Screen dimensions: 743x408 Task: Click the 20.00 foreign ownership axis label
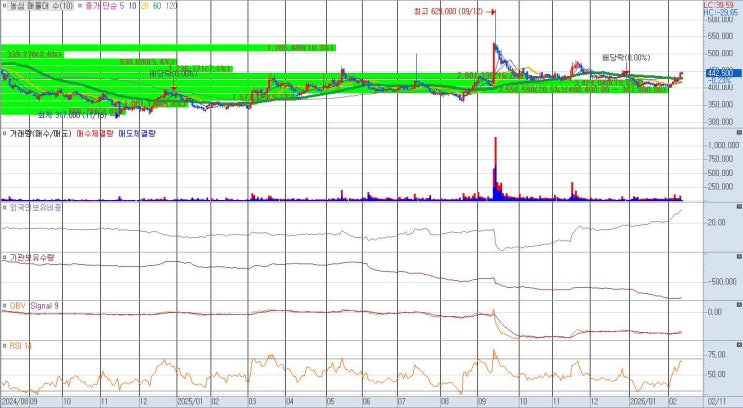(x=717, y=222)
